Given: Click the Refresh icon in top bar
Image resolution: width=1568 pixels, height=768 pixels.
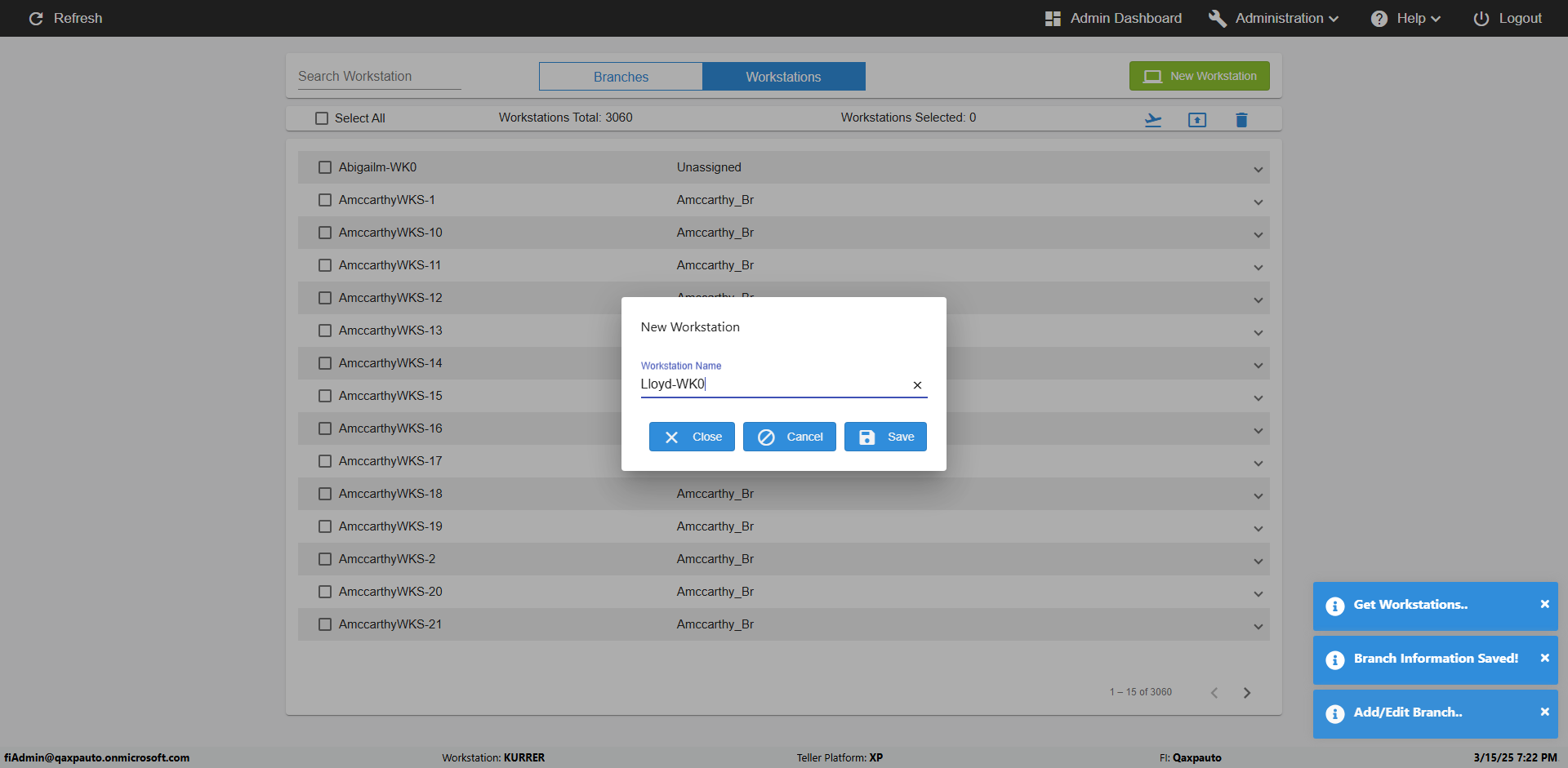Looking at the screenshot, I should tap(36, 18).
